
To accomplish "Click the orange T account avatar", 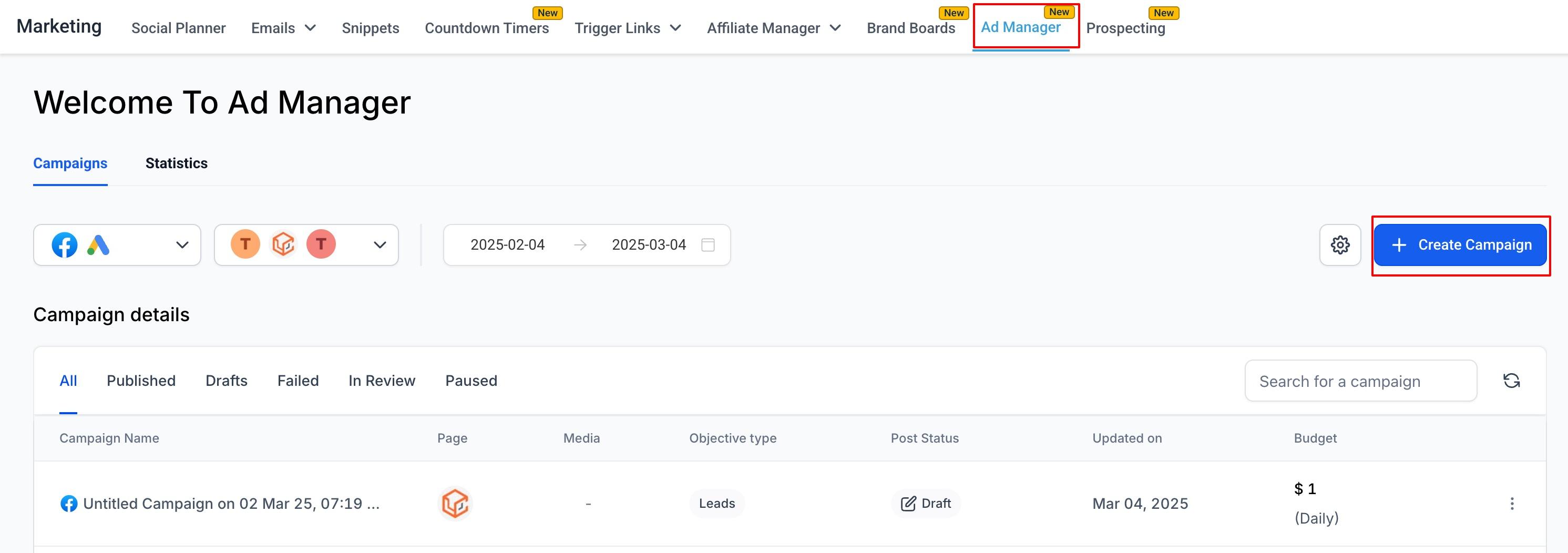I will [245, 244].
